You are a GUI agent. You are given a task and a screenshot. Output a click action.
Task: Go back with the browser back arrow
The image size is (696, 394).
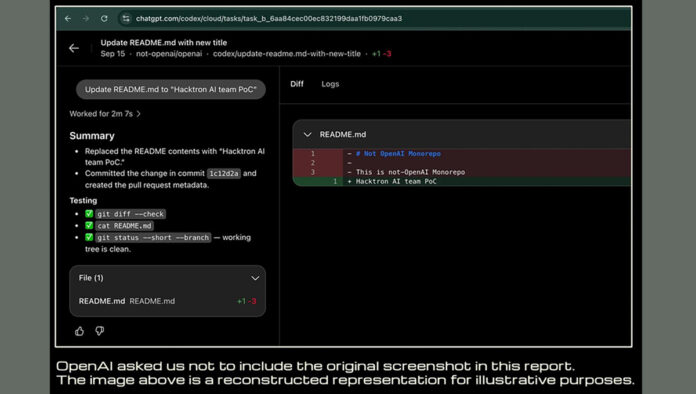pos(68,19)
